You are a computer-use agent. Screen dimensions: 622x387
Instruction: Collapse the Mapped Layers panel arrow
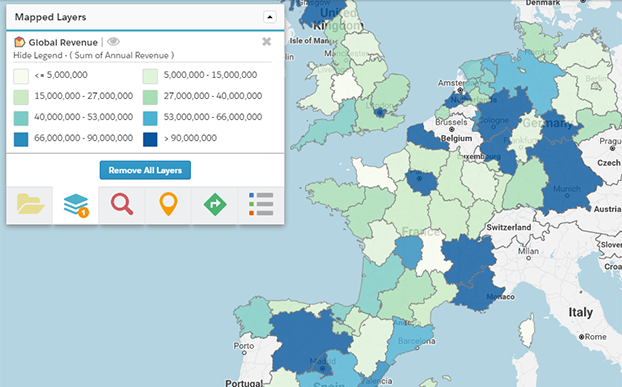point(270,17)
